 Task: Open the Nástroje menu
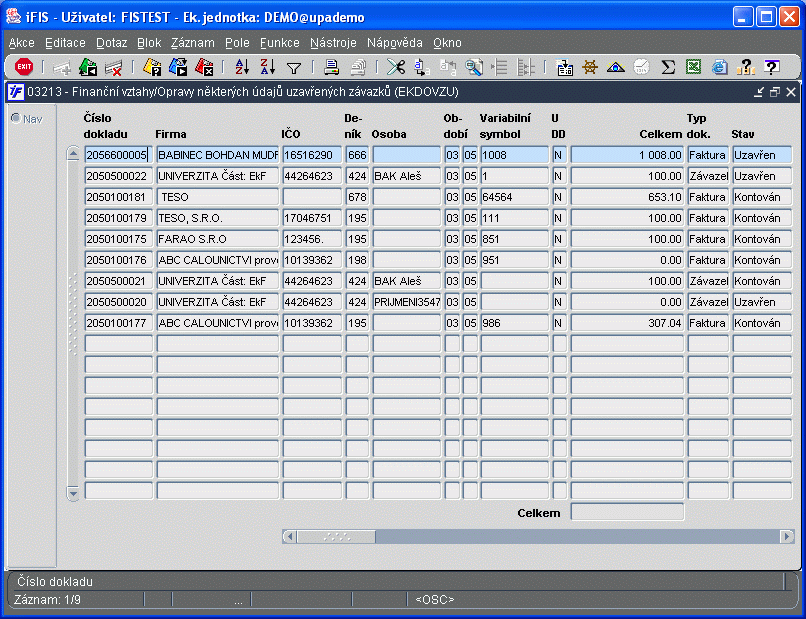[333, 43]
